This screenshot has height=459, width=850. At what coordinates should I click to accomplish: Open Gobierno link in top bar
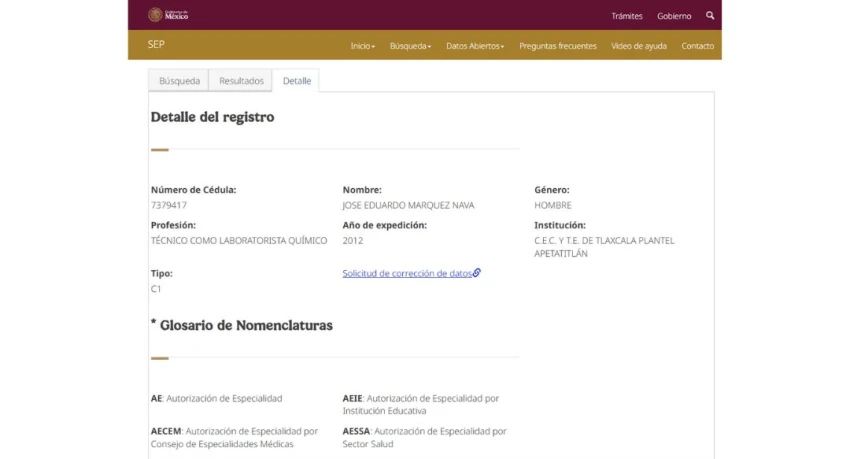pos(674,16)
